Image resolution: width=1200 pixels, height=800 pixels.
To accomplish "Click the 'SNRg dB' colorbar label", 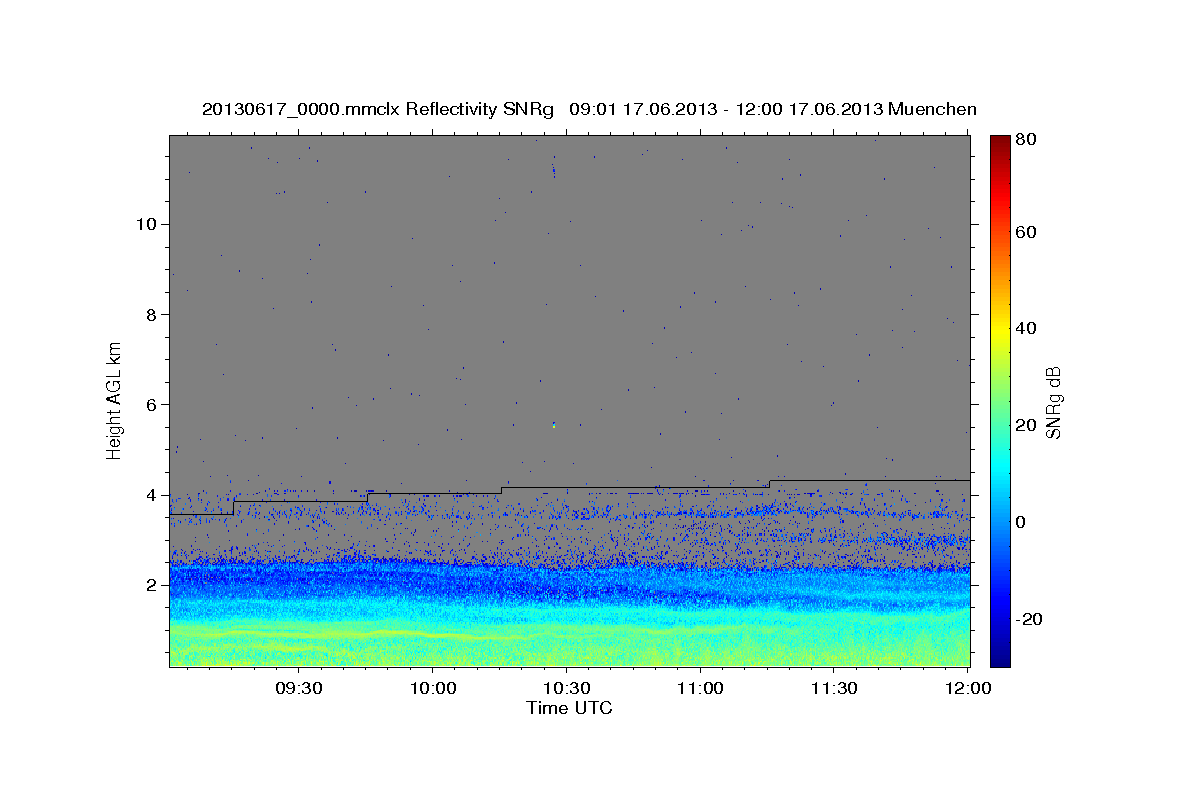I will pos(1052,402).
